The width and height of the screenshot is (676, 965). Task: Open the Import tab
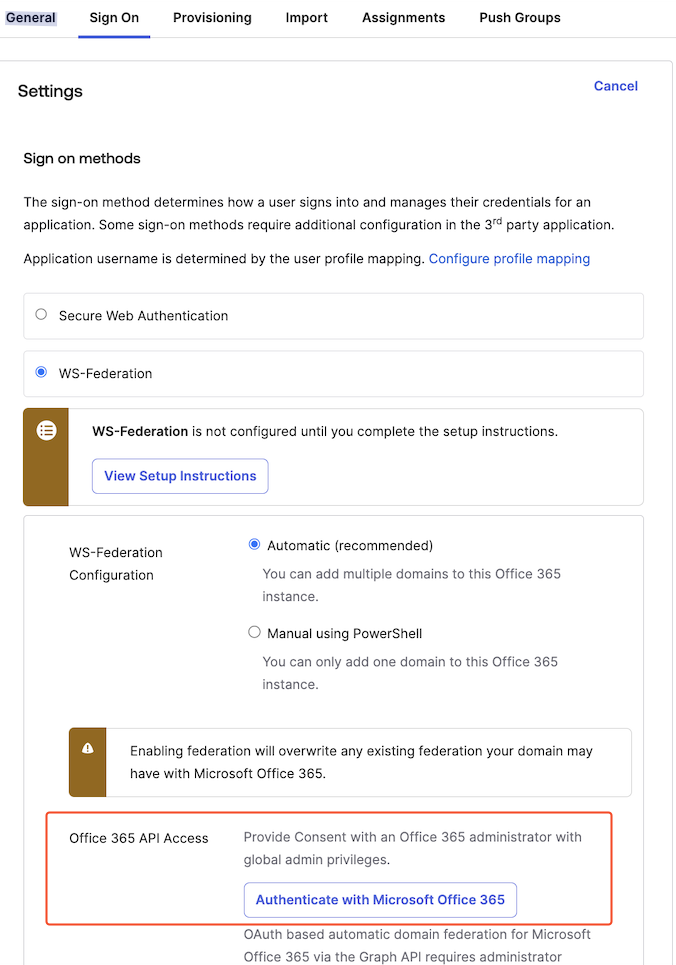click(306, 17)
